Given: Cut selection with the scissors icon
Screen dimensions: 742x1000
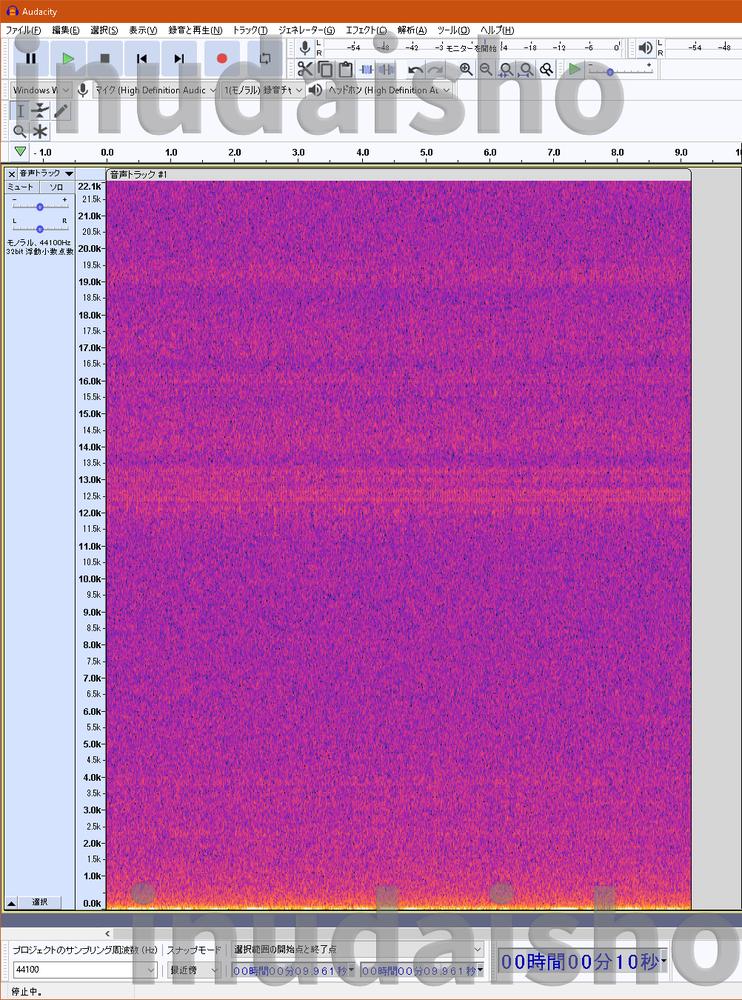Looking at the screenshot, I should point(305,69).
